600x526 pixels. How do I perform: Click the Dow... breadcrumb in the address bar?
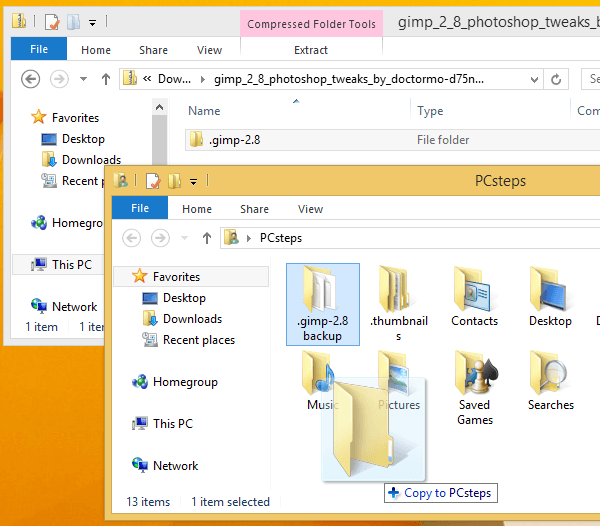pyautogui.click(x=174, y=79)
